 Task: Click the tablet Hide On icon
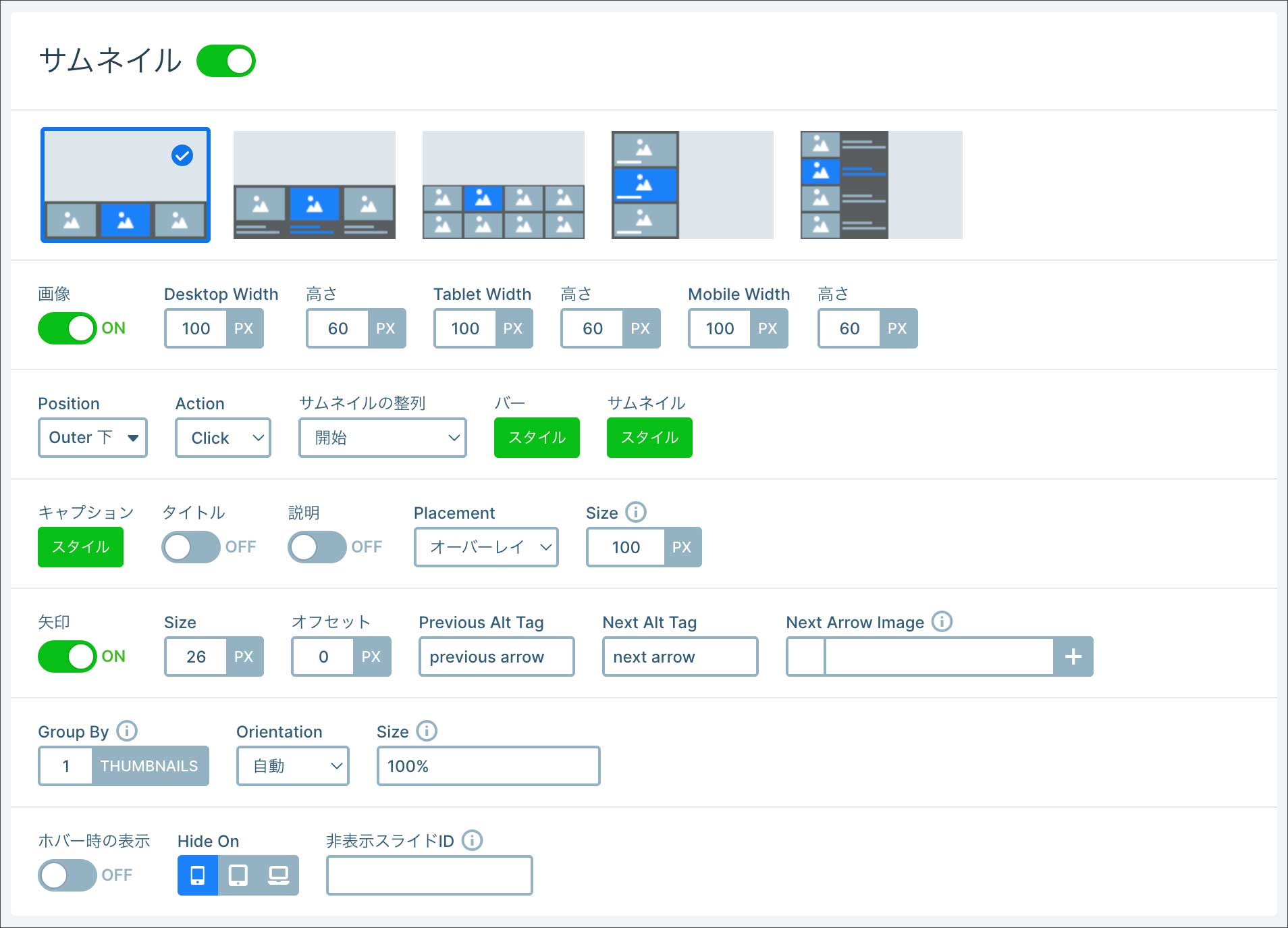[x=238, y=875]
